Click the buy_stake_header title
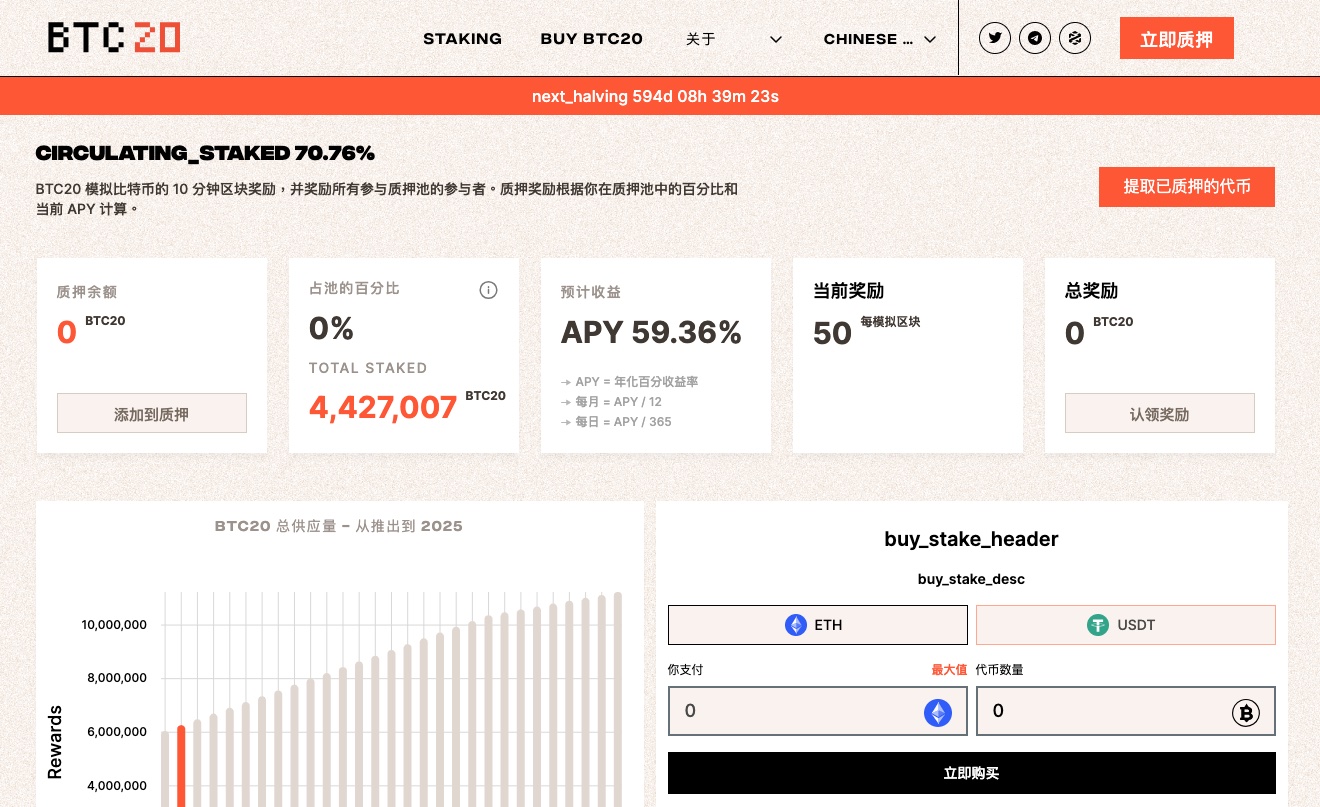The height and width of the screenshot is (807, 1320). (x=972, y=539)
